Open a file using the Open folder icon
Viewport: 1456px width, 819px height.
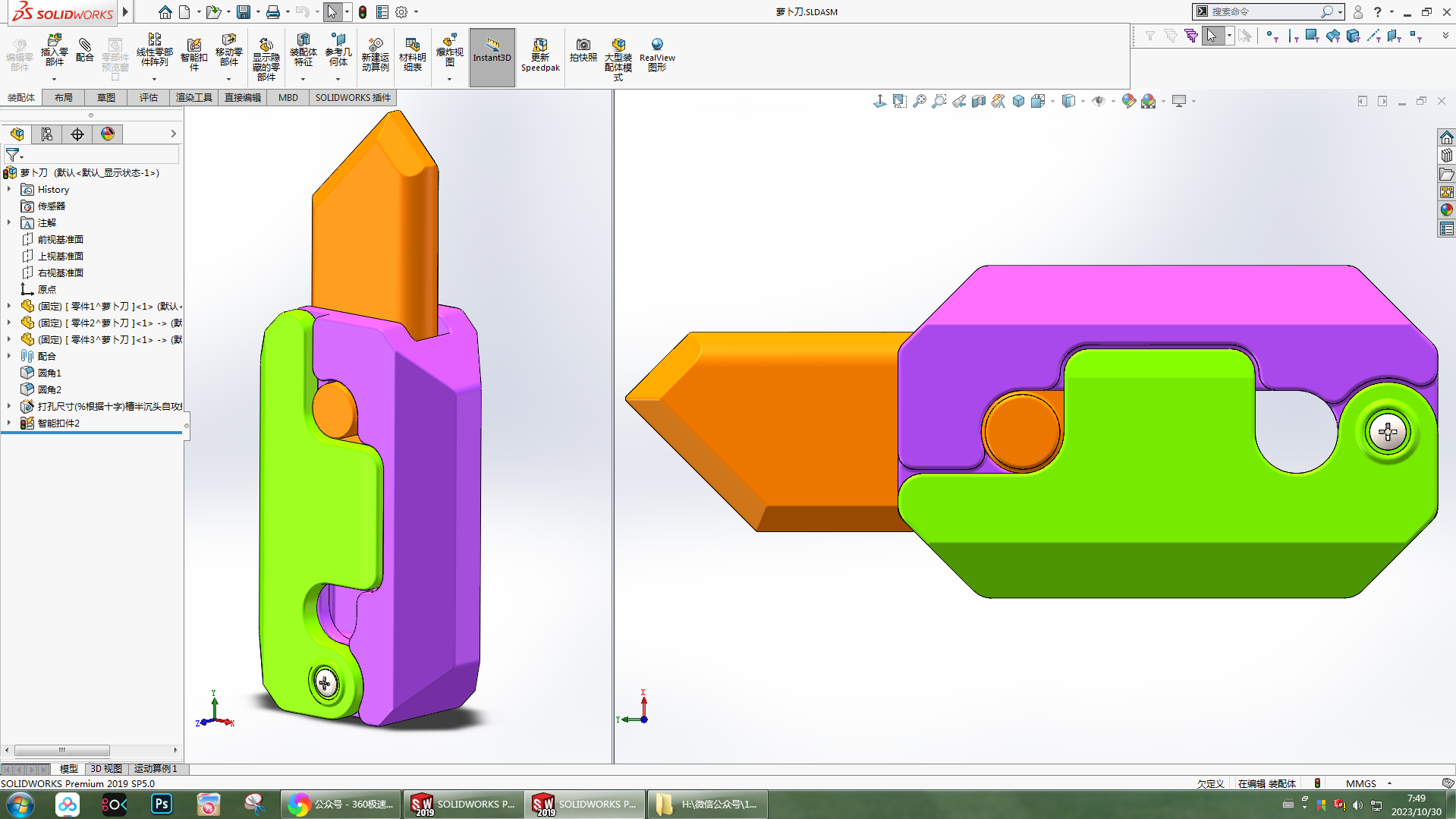(213, 12)
